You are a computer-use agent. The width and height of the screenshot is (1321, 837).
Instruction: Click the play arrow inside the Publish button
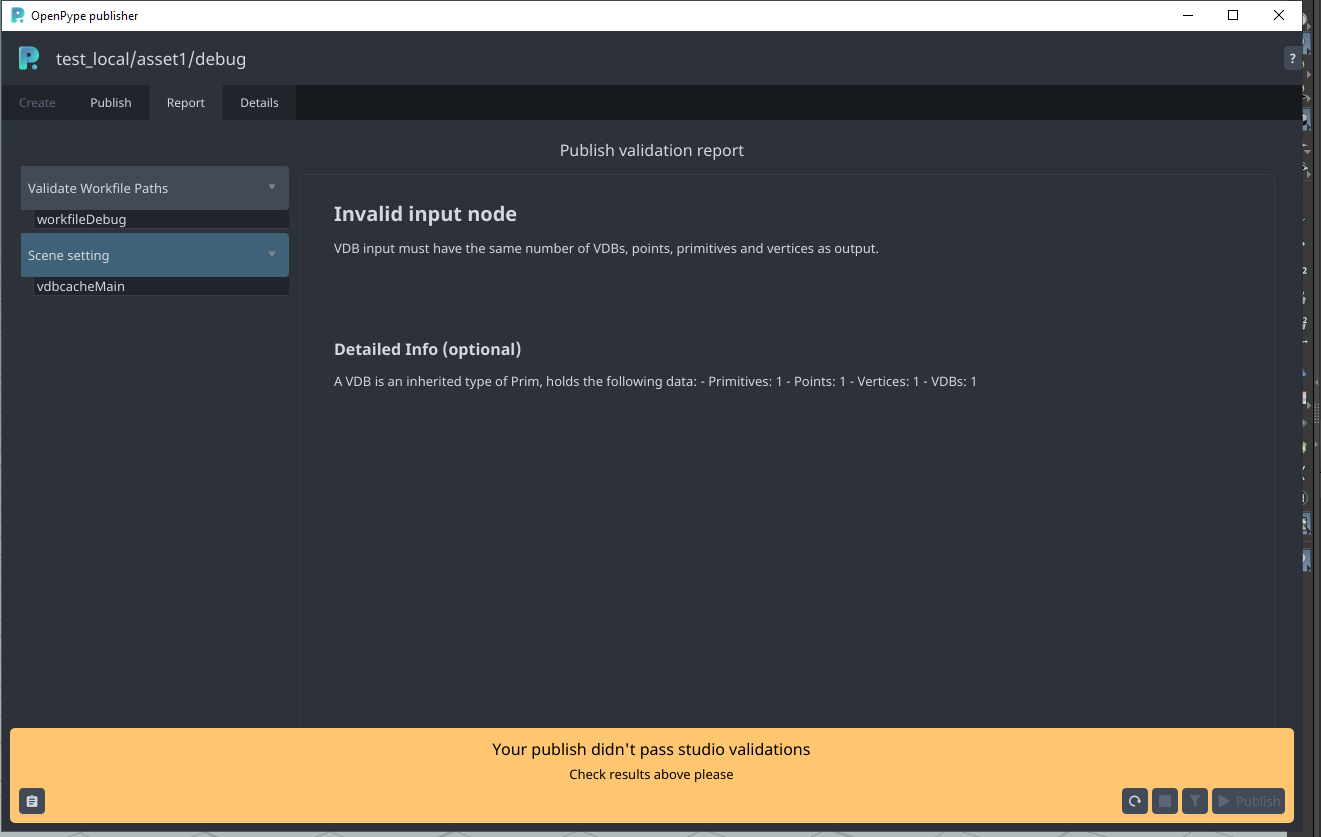[1223, 801]
